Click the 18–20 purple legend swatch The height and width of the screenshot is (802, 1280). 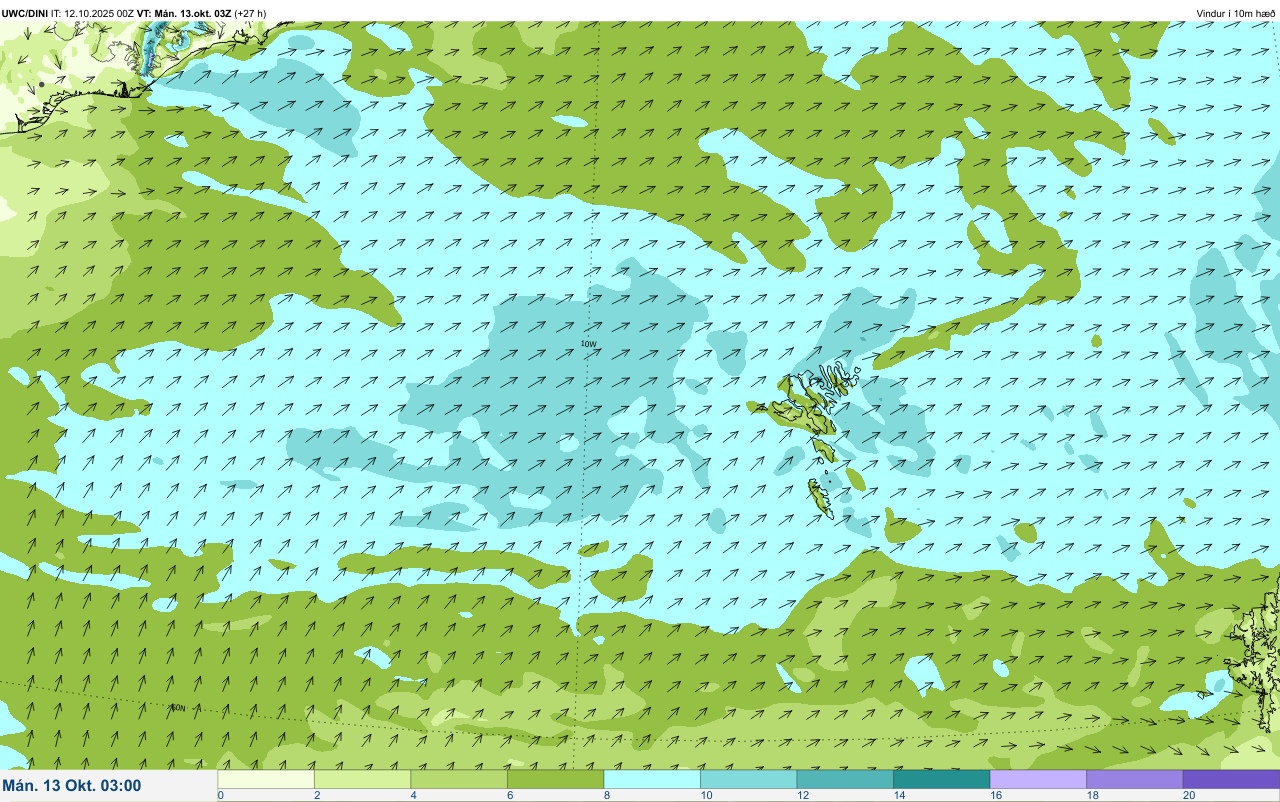pyautogui.click(x=1134, y=780)
